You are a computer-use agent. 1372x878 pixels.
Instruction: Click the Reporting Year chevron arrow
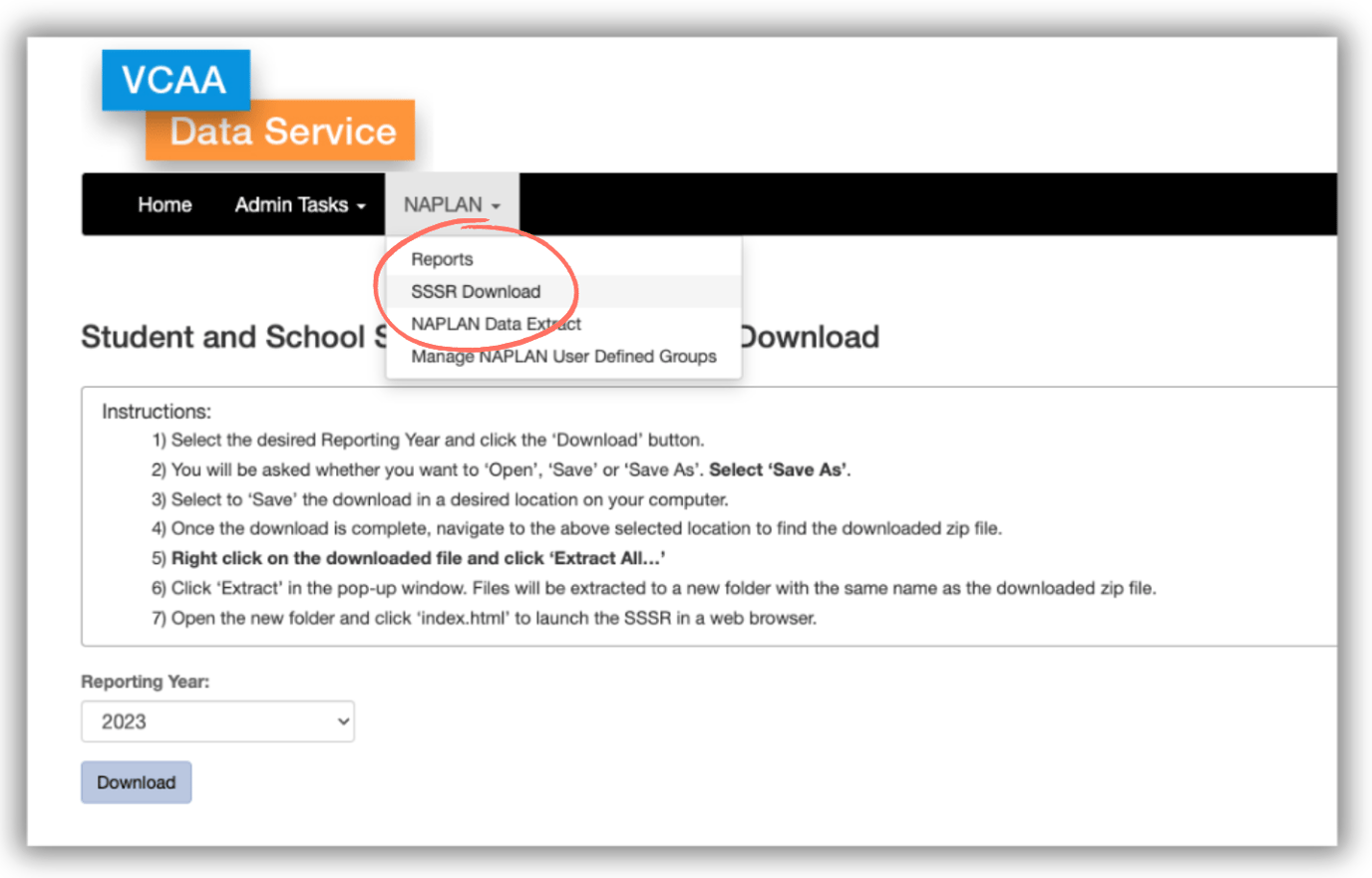pos(342,721)
